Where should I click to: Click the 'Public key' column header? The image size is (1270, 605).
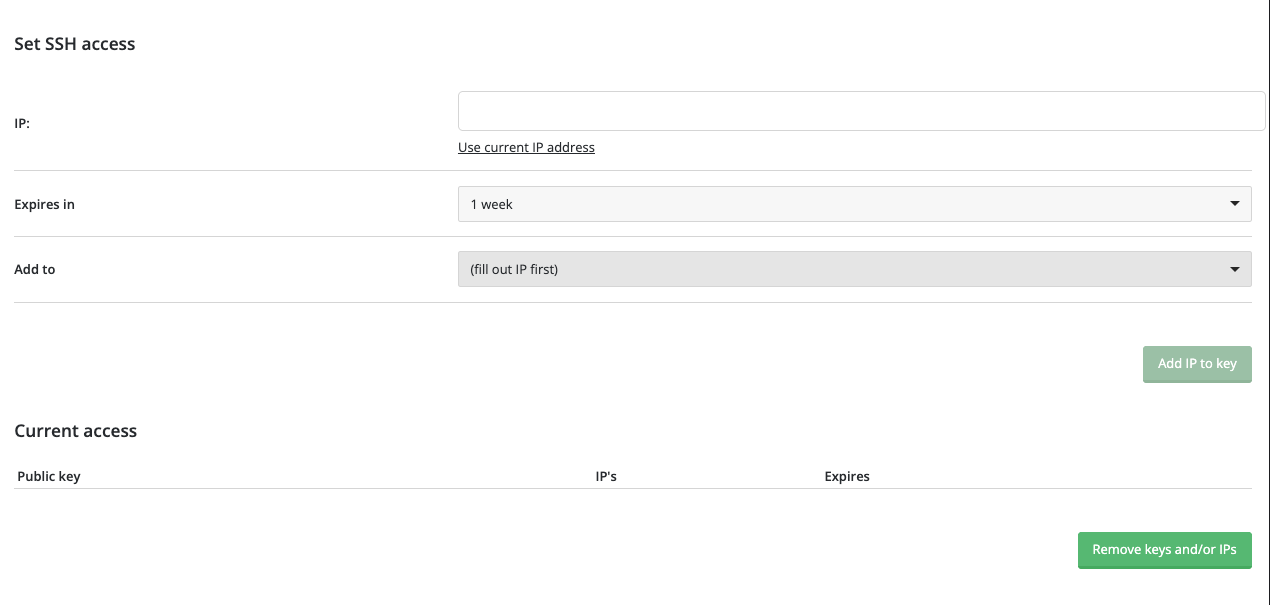49,476
